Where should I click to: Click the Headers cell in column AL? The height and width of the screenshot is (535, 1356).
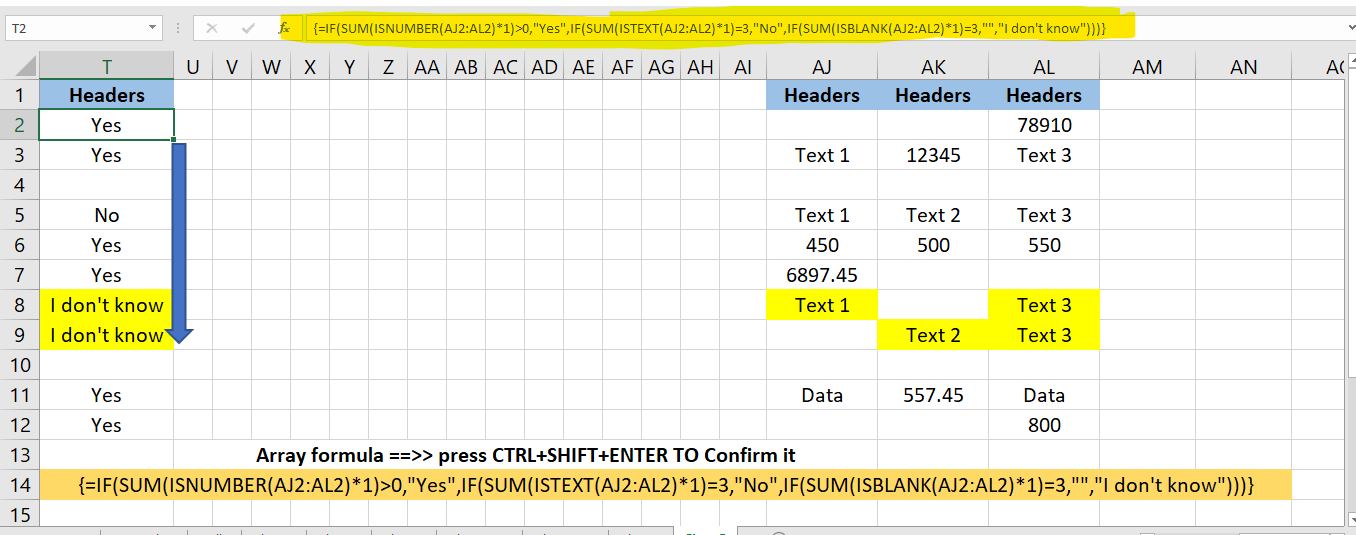1044,95
